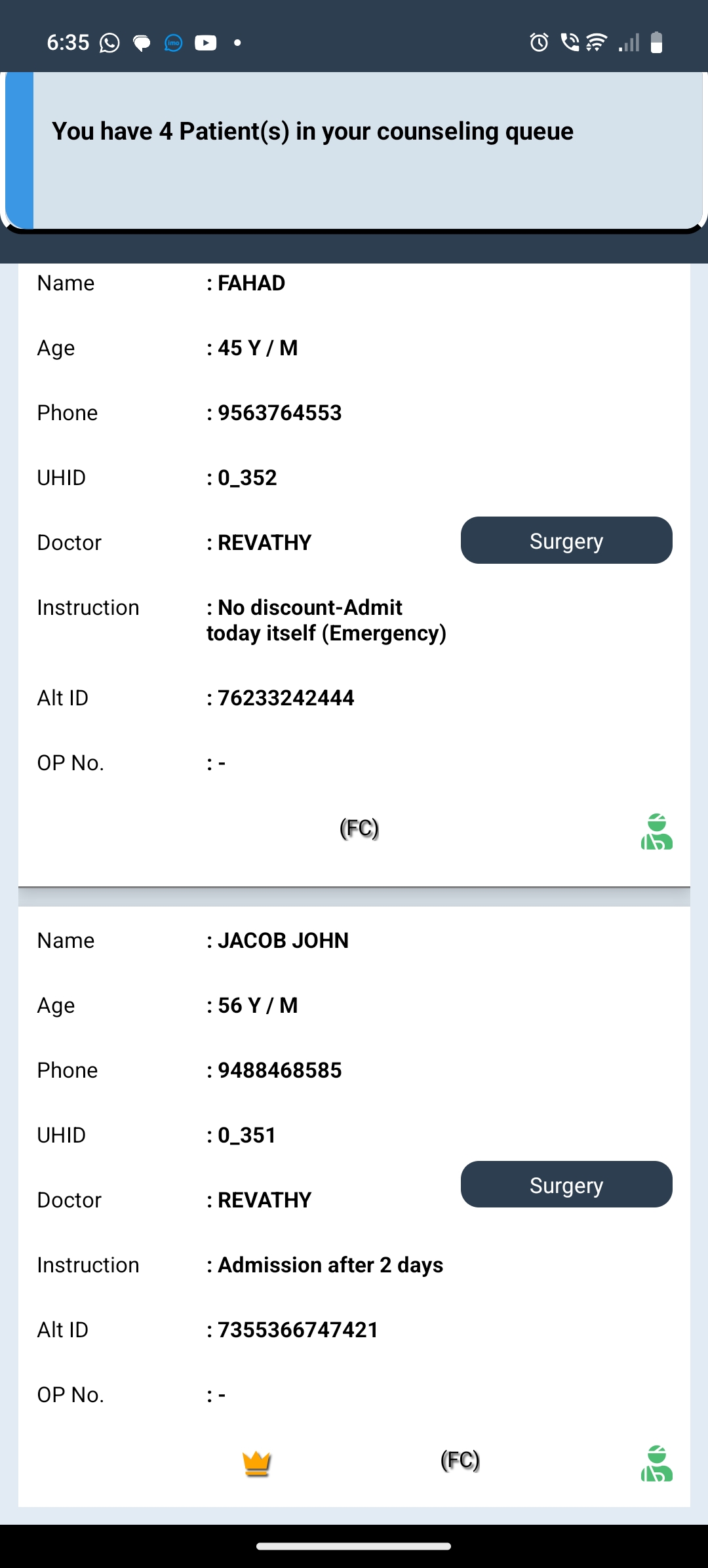Tap the YouTube notification icon in status bar
708x1568 pixels.
click(205, 43)
